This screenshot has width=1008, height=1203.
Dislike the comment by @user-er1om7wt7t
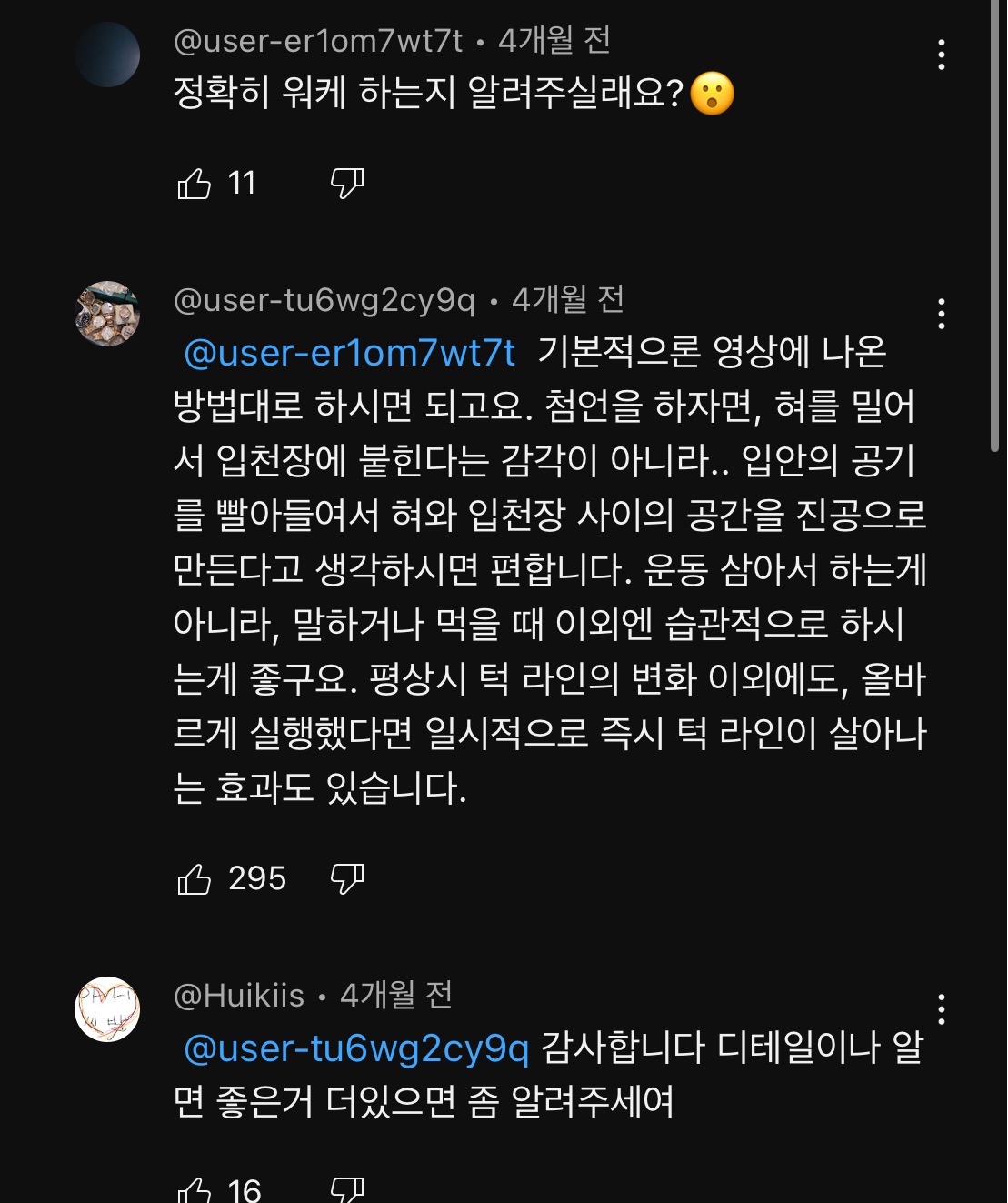[x=346, y=184]
